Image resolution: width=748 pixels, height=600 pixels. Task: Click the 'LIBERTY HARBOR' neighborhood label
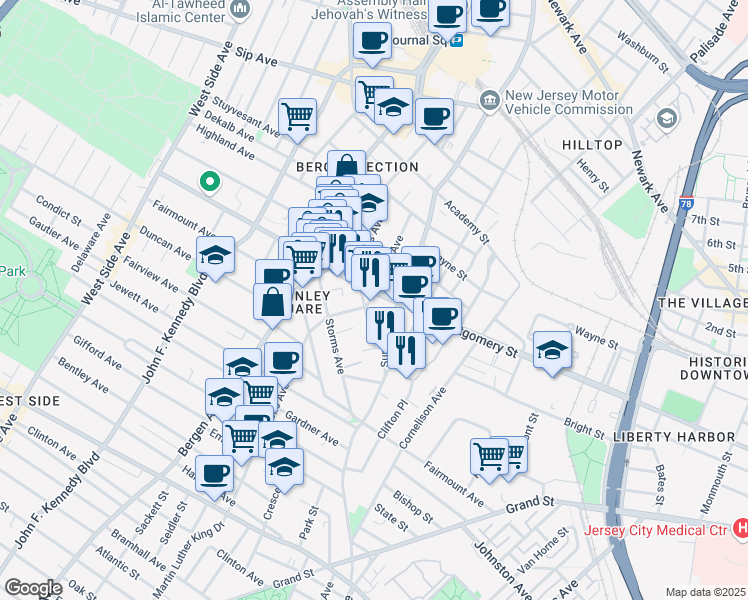tap(674, 437)
